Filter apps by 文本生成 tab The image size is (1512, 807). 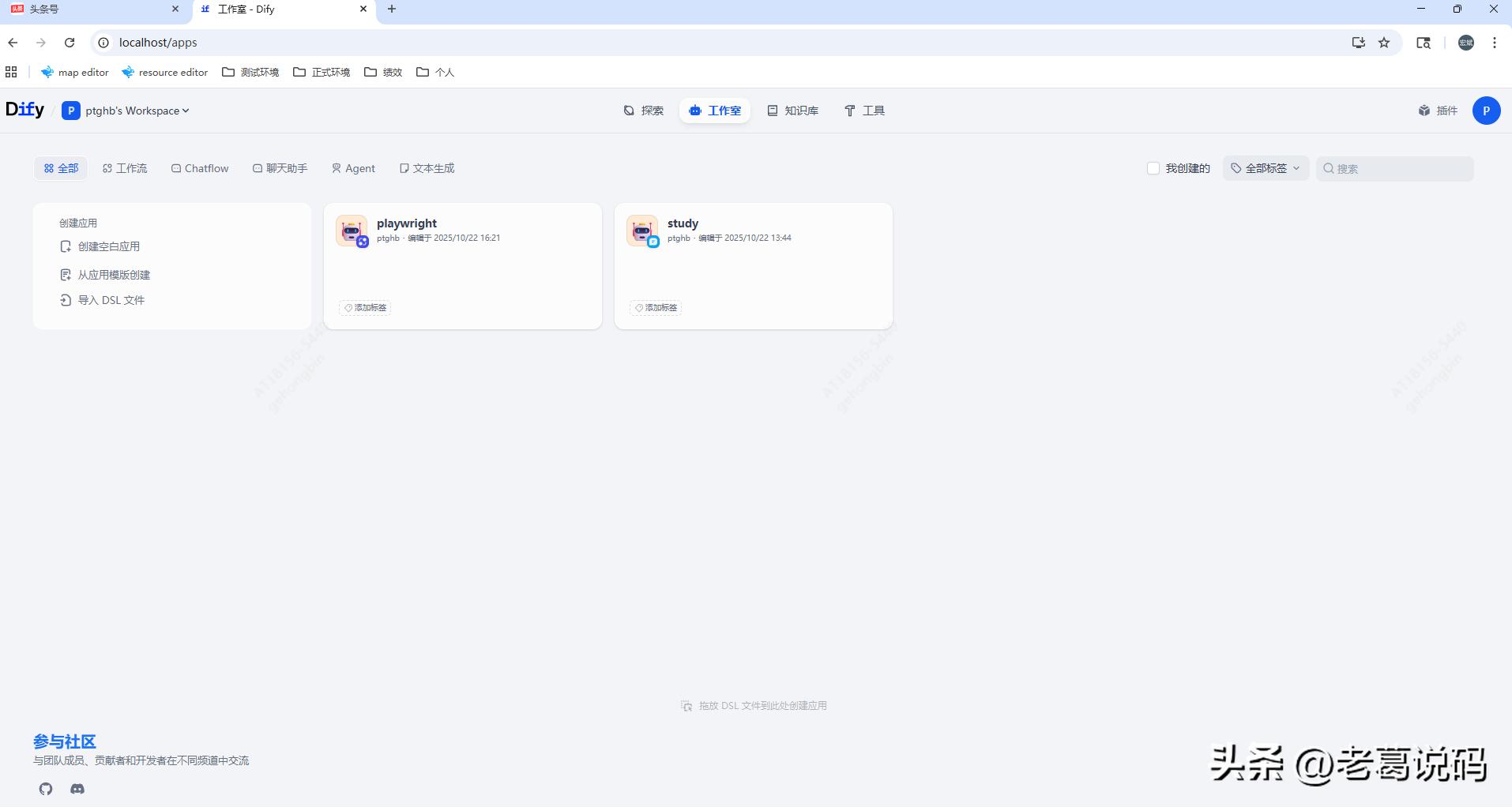pyautogui.click(x=427, y=168)
